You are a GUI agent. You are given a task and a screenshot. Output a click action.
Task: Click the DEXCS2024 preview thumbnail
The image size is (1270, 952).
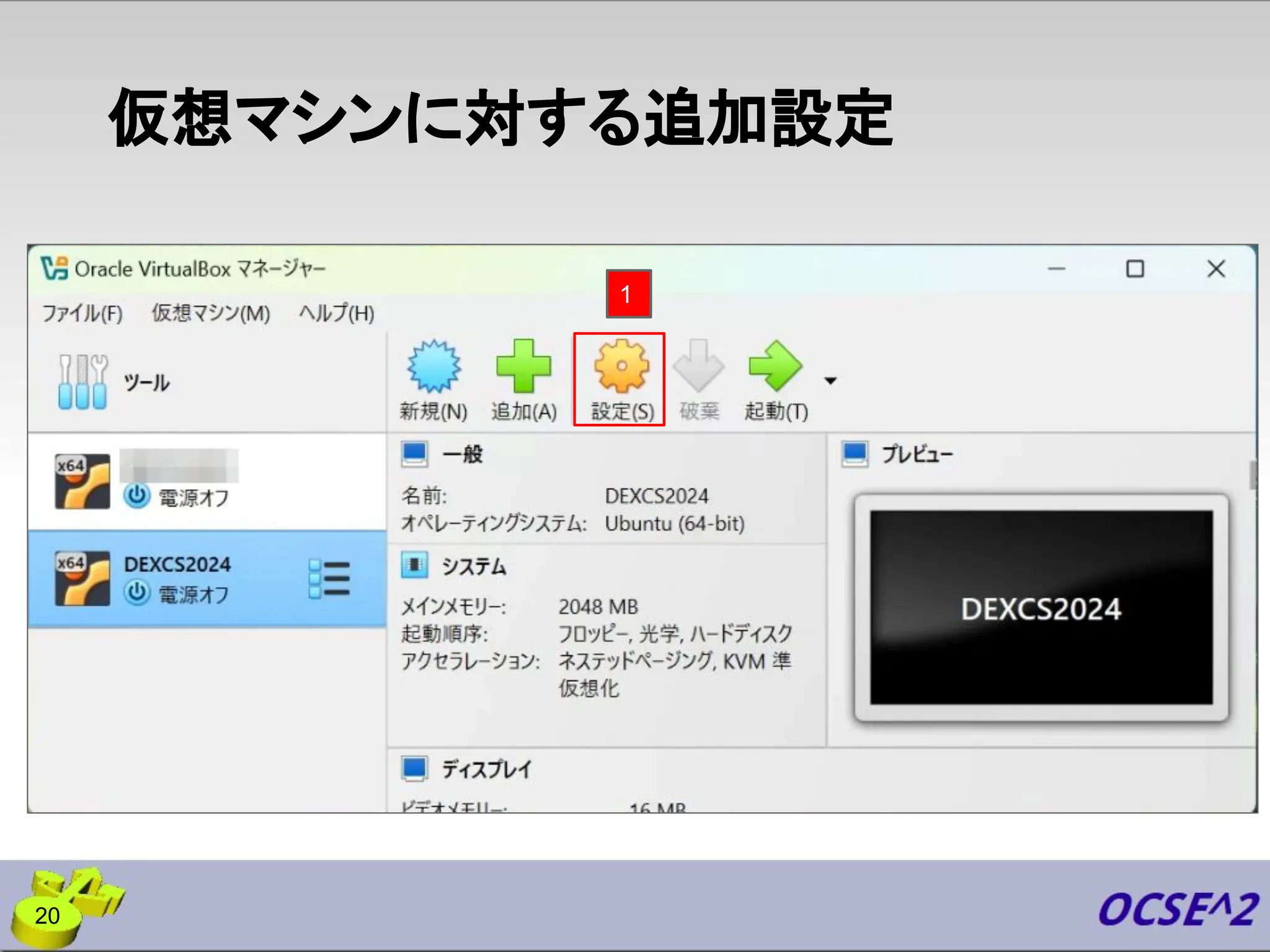point(1041,607)
